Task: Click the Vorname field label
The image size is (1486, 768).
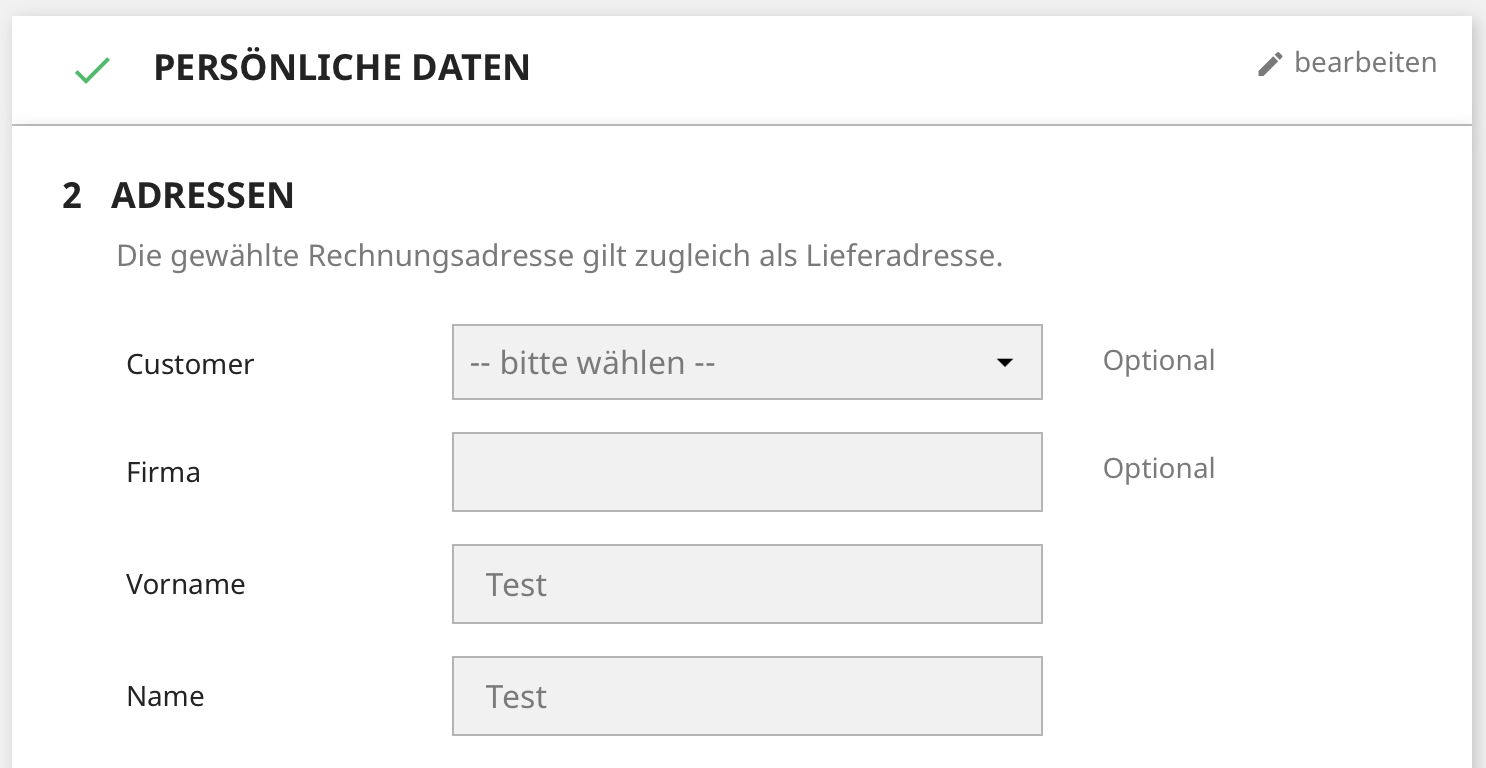Action: 185,584
